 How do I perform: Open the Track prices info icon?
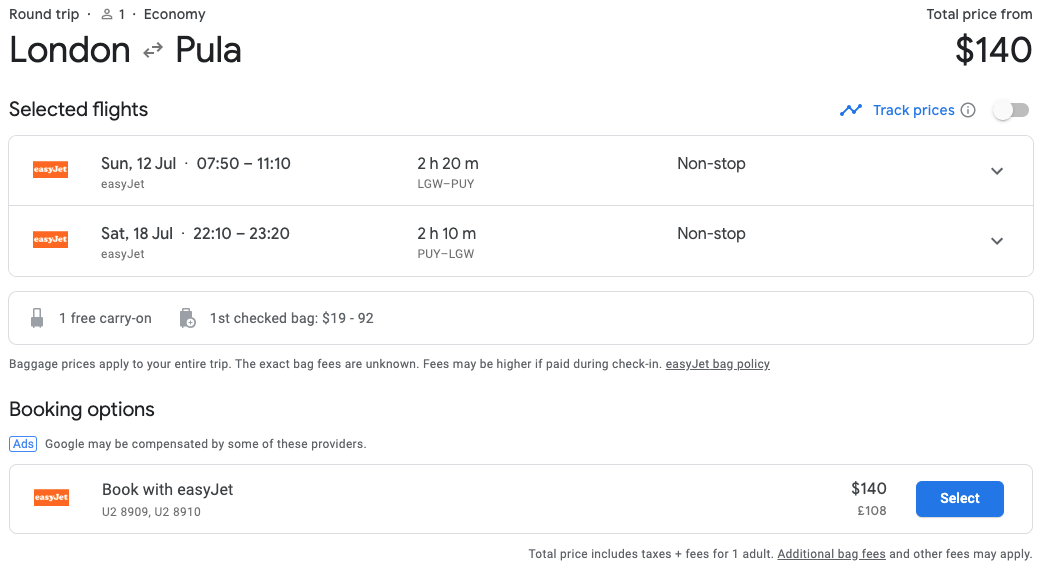(x=968, y=110)
